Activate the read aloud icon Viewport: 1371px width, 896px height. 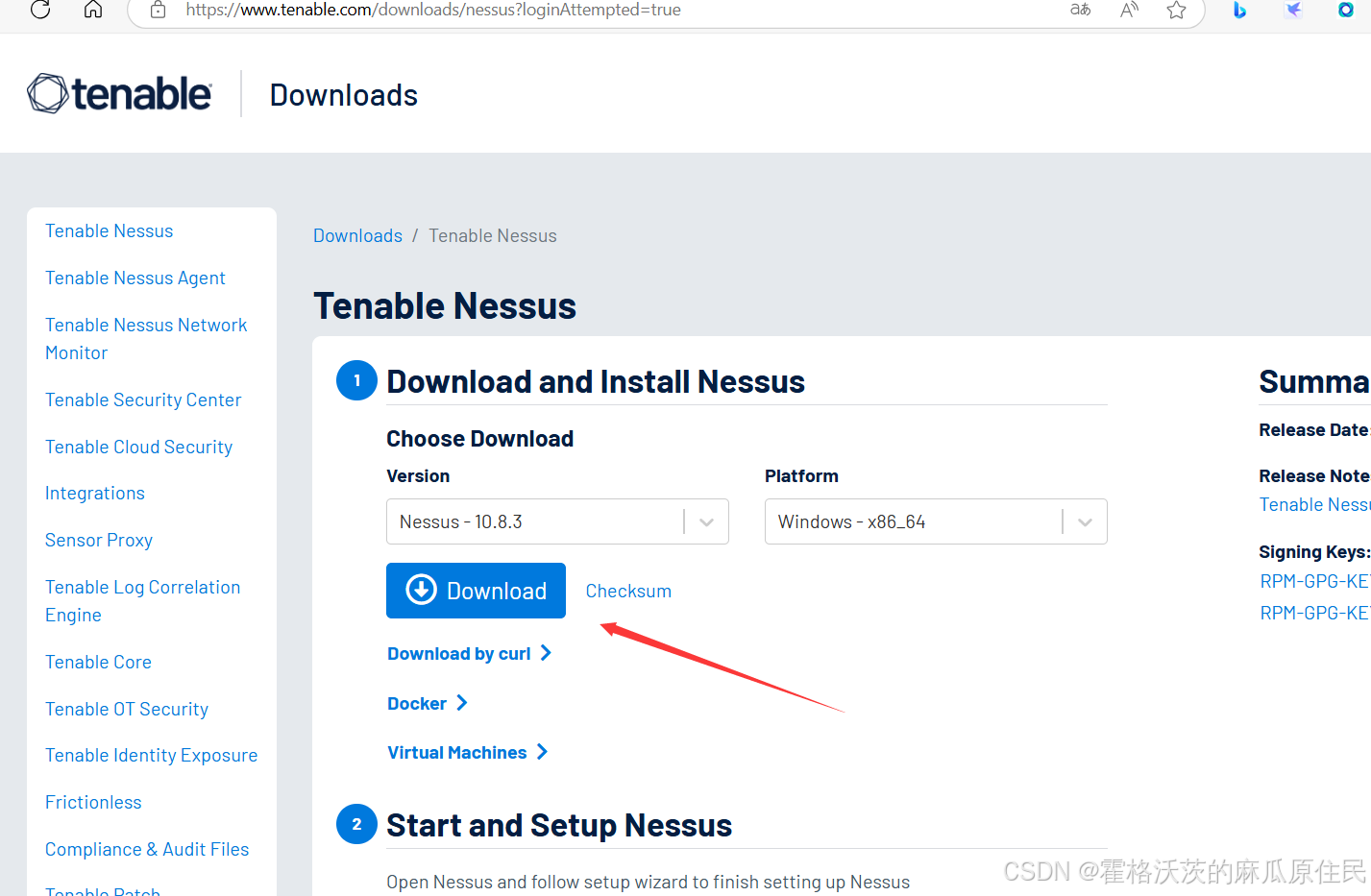(x=1129, y=10)
